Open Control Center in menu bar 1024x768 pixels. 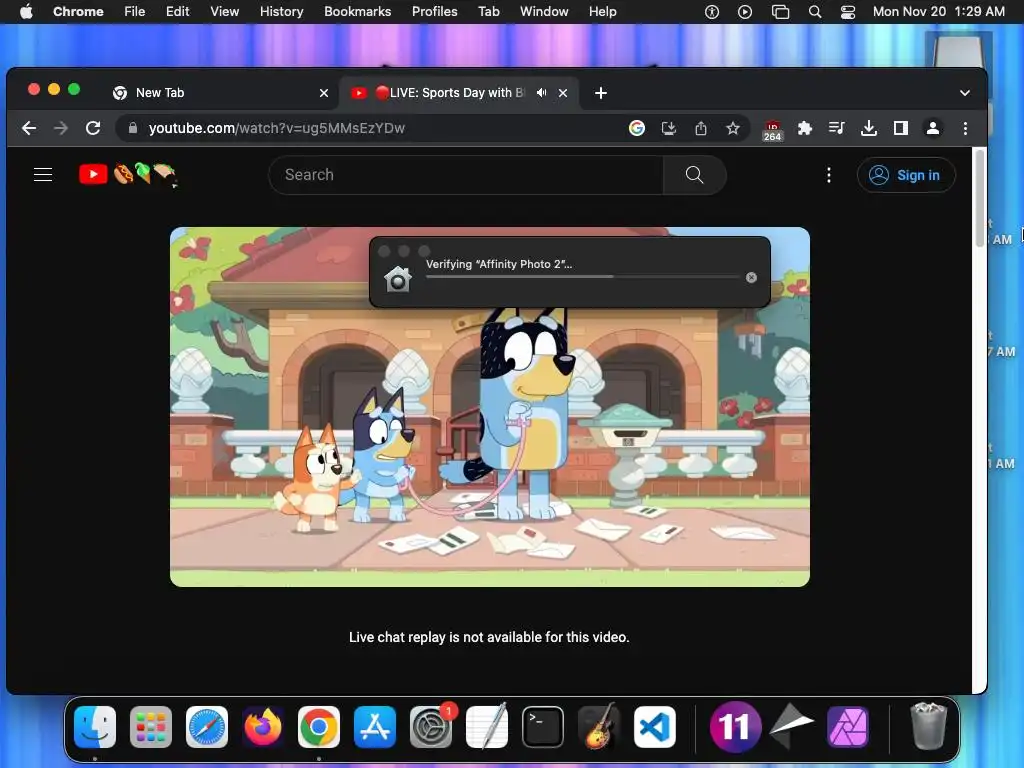(848, 12)
